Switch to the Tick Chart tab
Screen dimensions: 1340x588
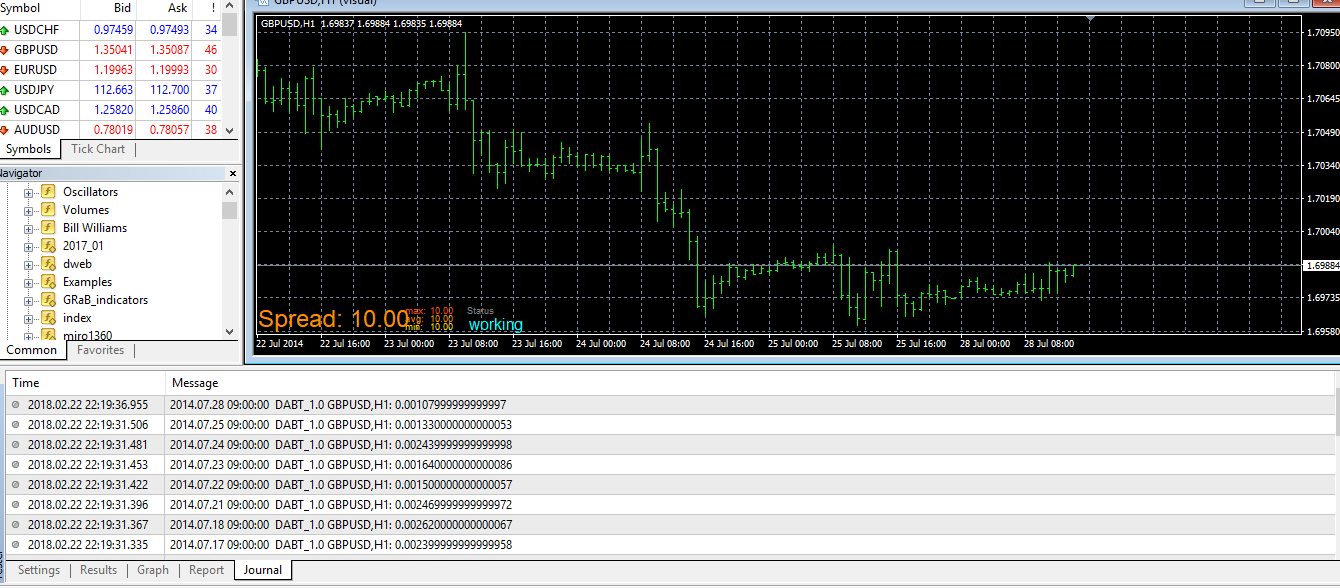click(x=98, y=149)
